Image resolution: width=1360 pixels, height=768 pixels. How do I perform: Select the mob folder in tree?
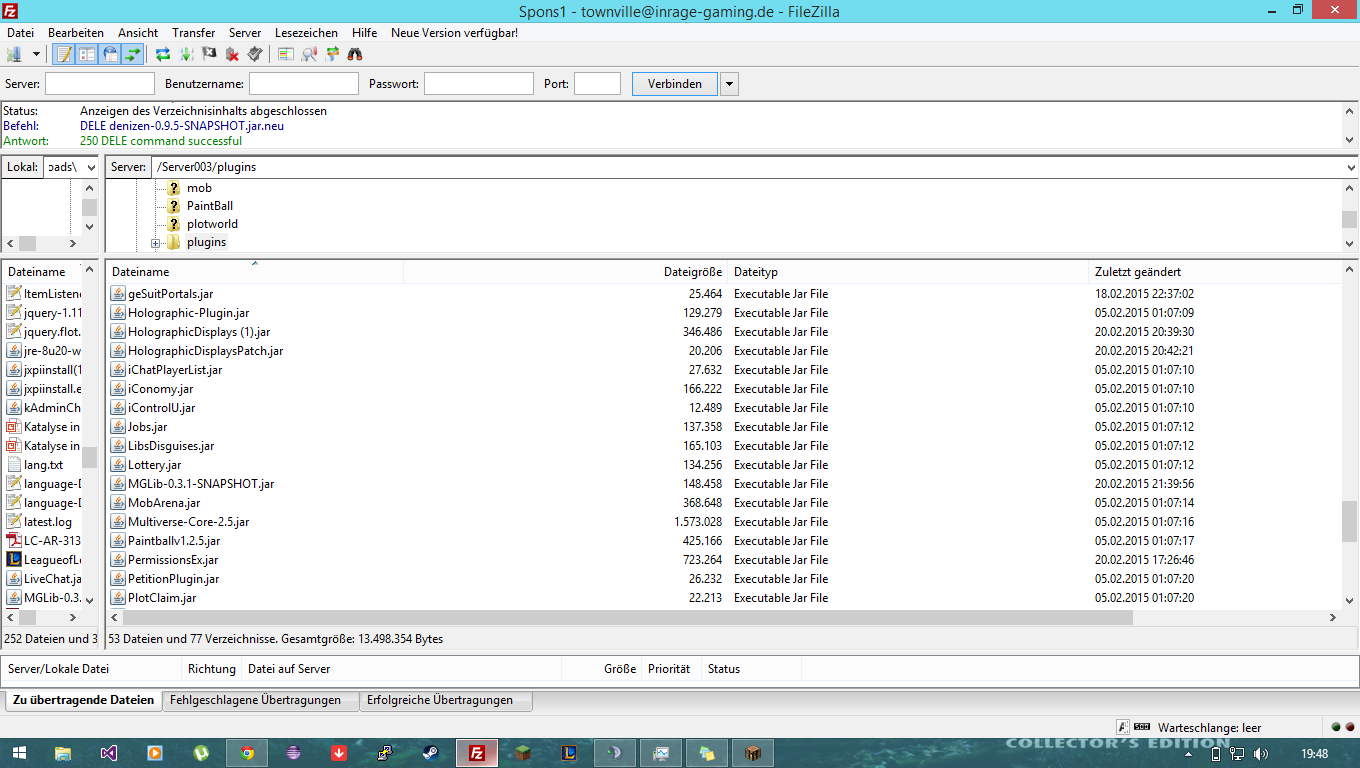(x=199, y=188)
